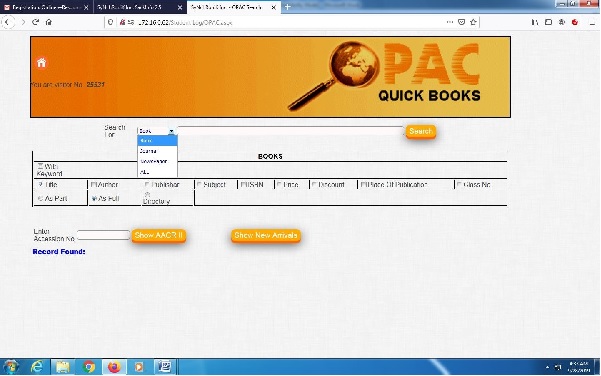Open Firefox Library icon in toolbar
Screen dimensions: 601x376
coord(535,22)
